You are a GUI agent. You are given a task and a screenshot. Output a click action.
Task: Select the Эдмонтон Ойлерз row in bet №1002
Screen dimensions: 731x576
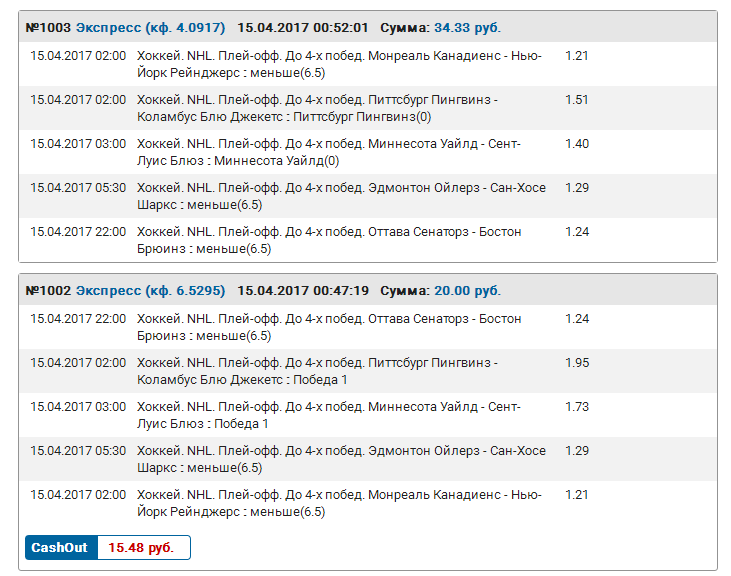tap(340, 459)
